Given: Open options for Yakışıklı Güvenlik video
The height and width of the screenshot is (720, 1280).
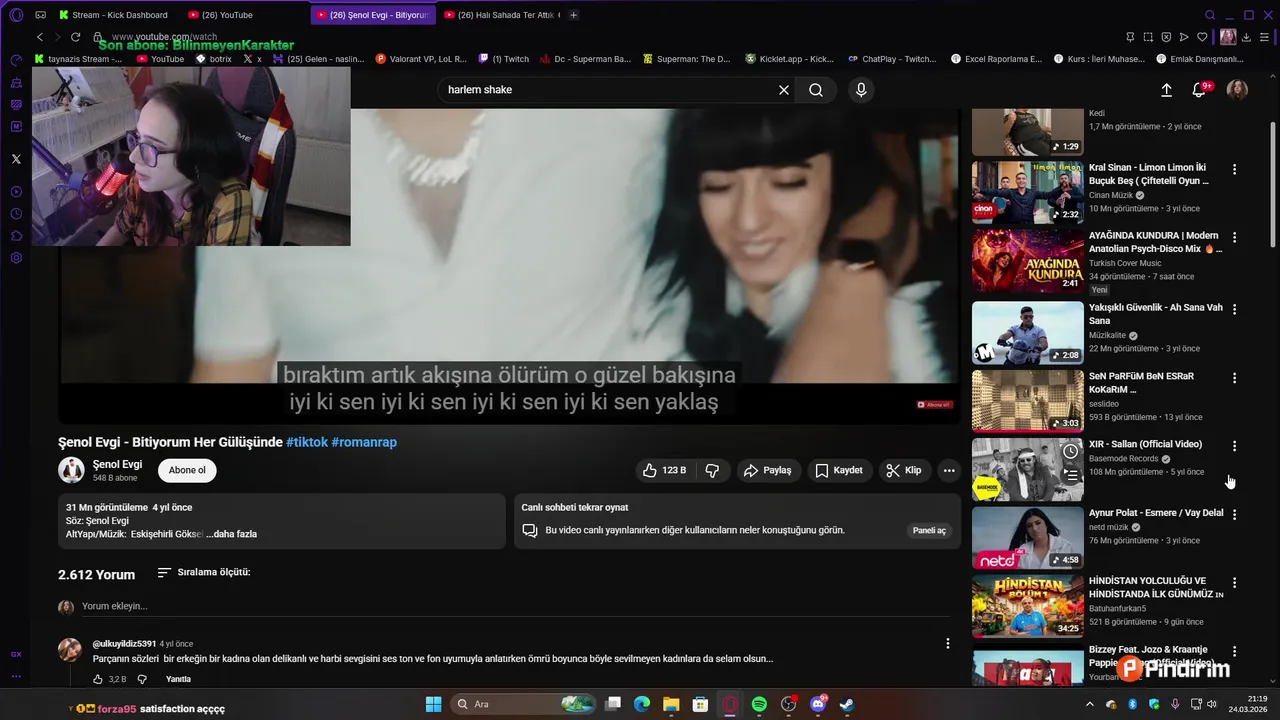Looking at the screenshot, I should [1234, 310].
